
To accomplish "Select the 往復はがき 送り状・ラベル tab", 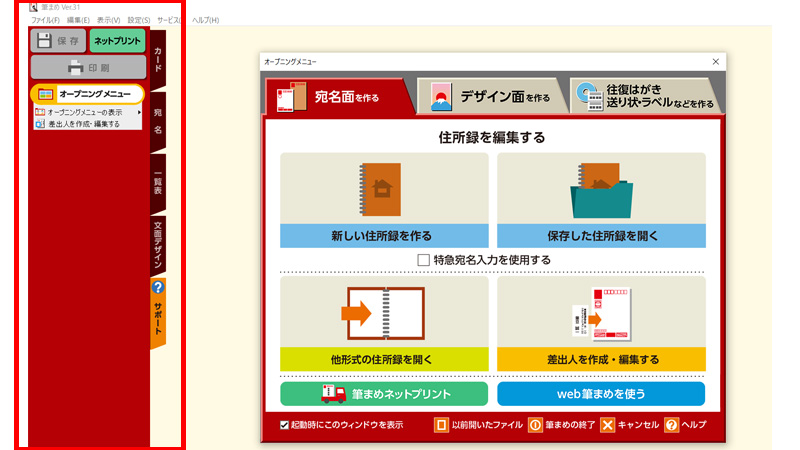I will point(645,96).
